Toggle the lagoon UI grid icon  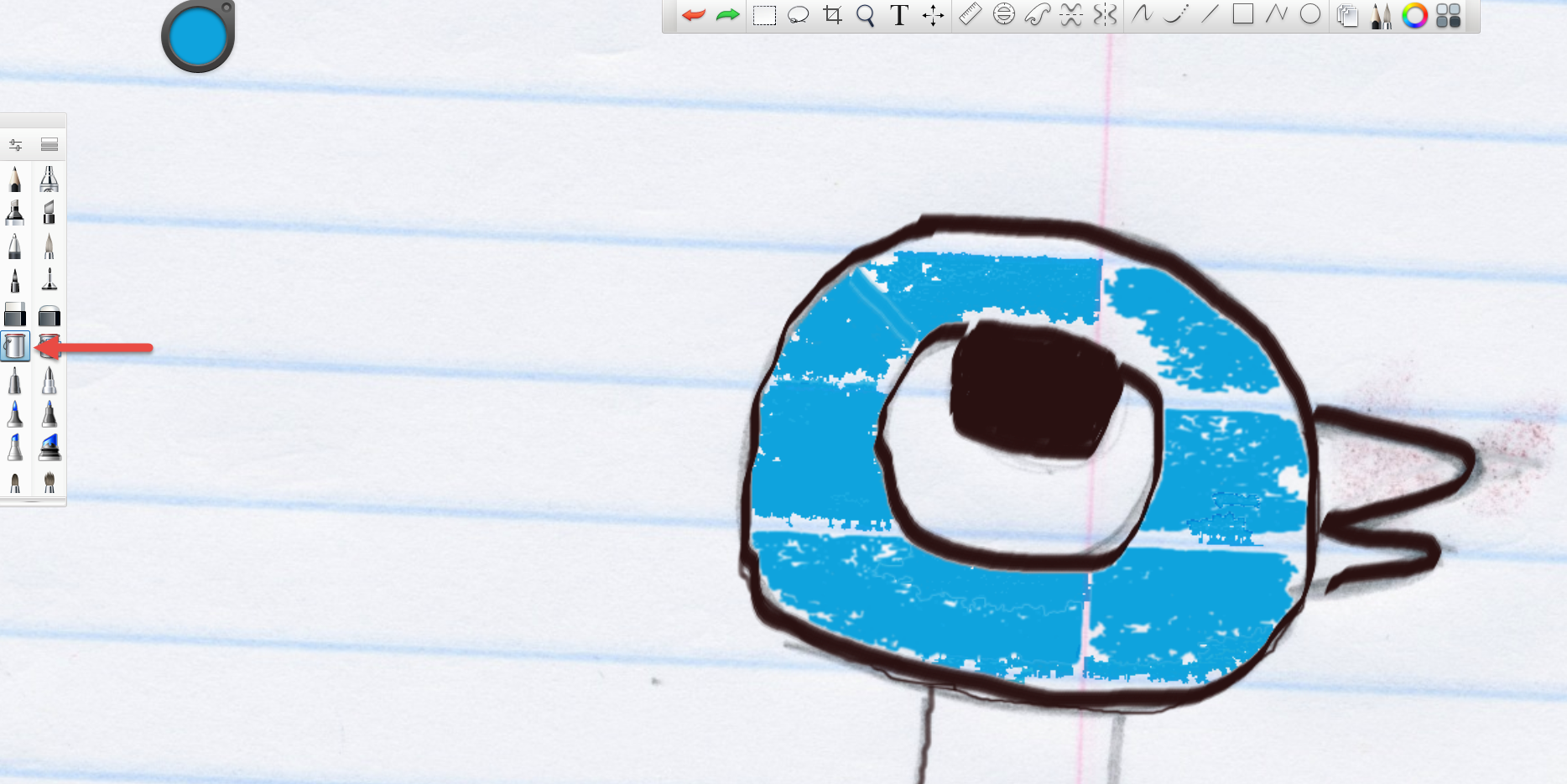coord(1449,15)
